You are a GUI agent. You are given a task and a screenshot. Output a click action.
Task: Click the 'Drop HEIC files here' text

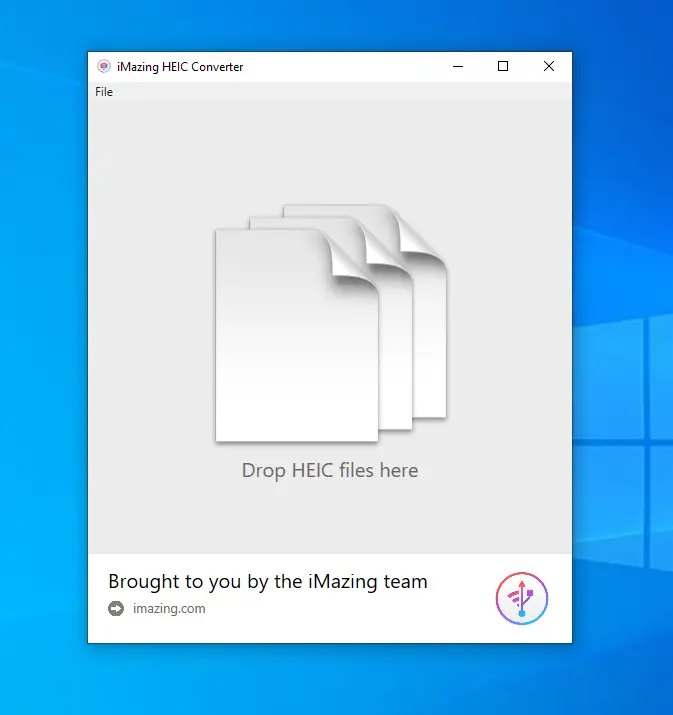[330, 471]
